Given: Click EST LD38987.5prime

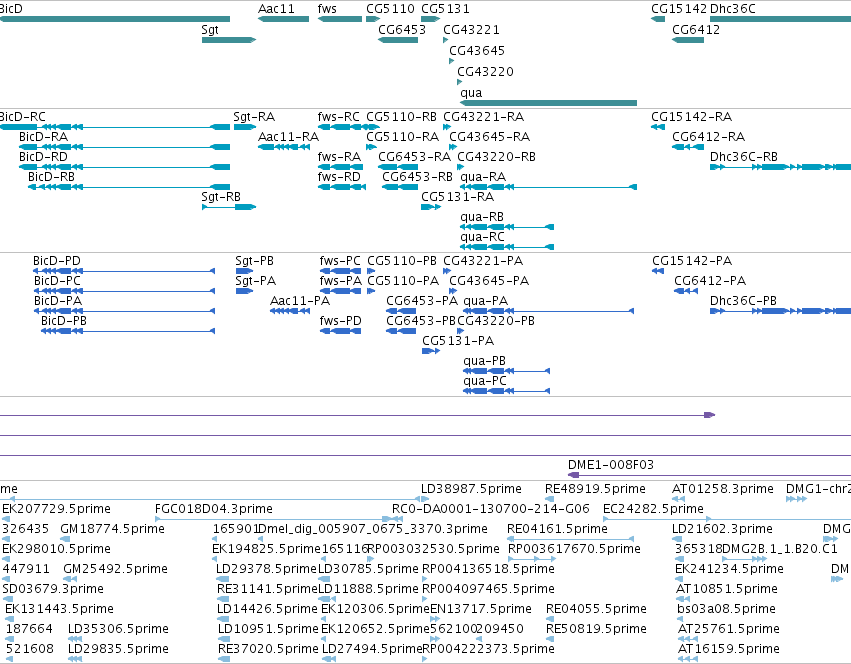Looking at the screenshot, I should tap(471, 489).
